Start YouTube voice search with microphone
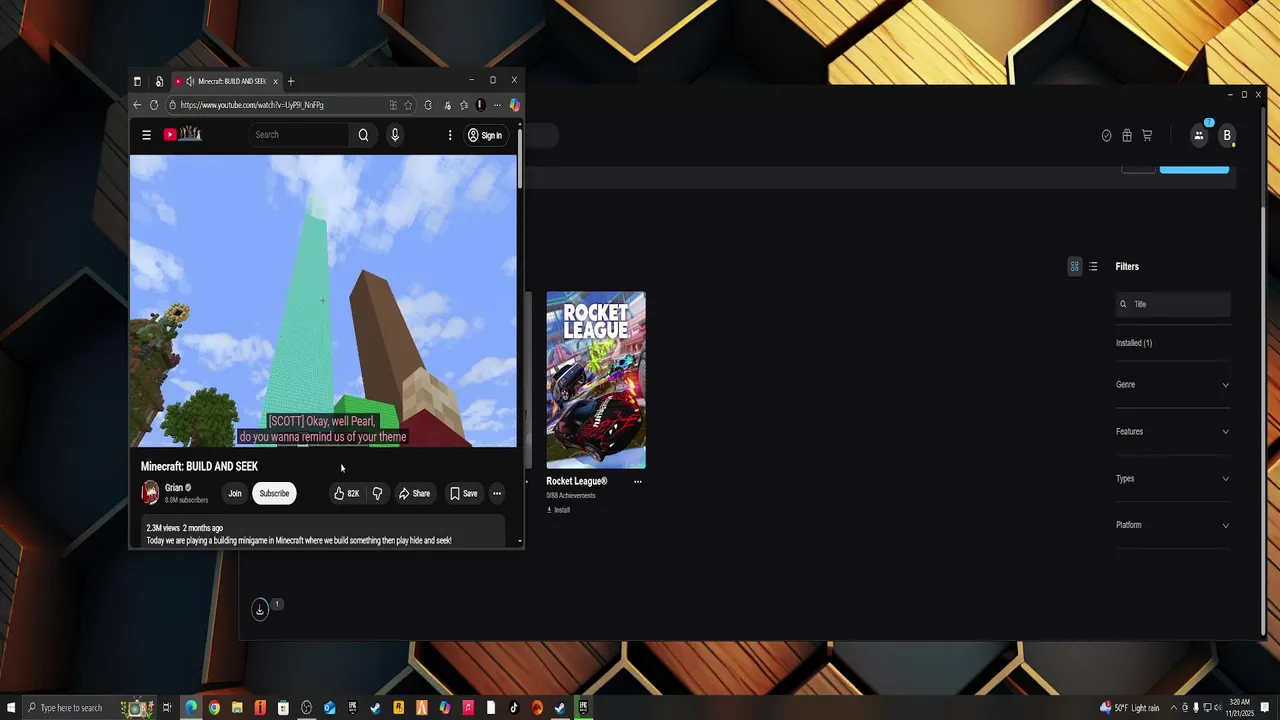The height and width of the screenshot is (720, 1280). 395,135
